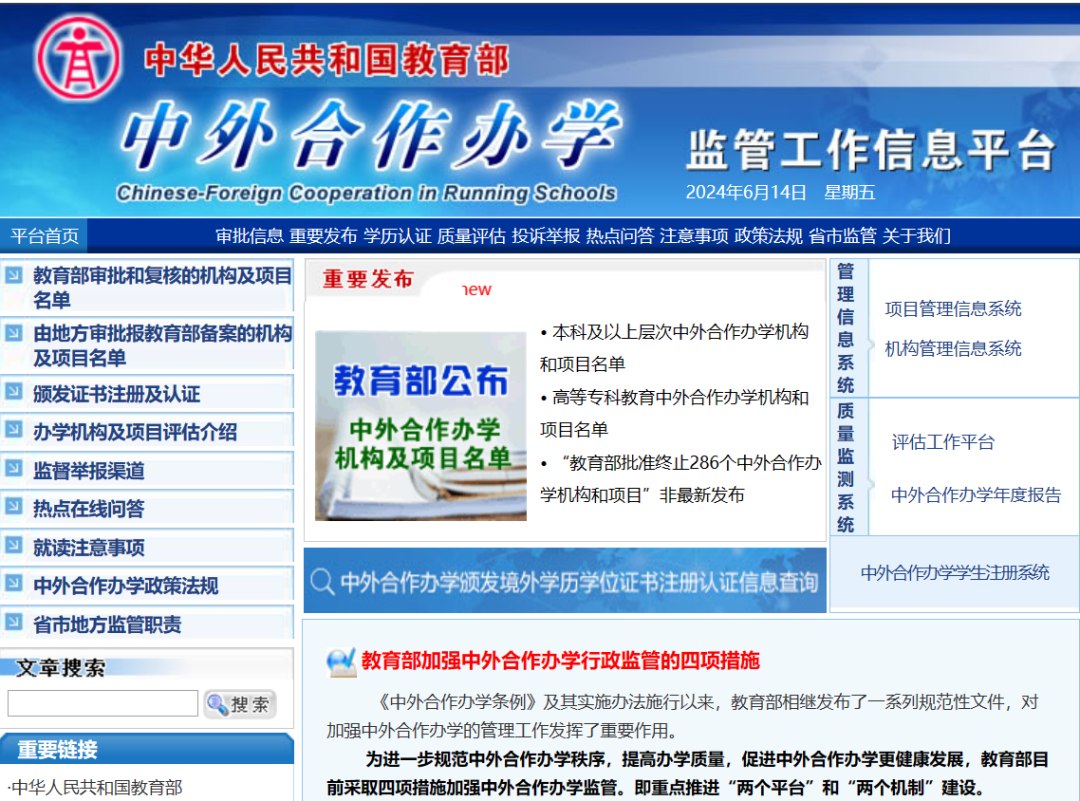Click the 文章搜索 text input box
Image resolution: width=1080 pixels, height=801 pixels.
click(103, 703)
